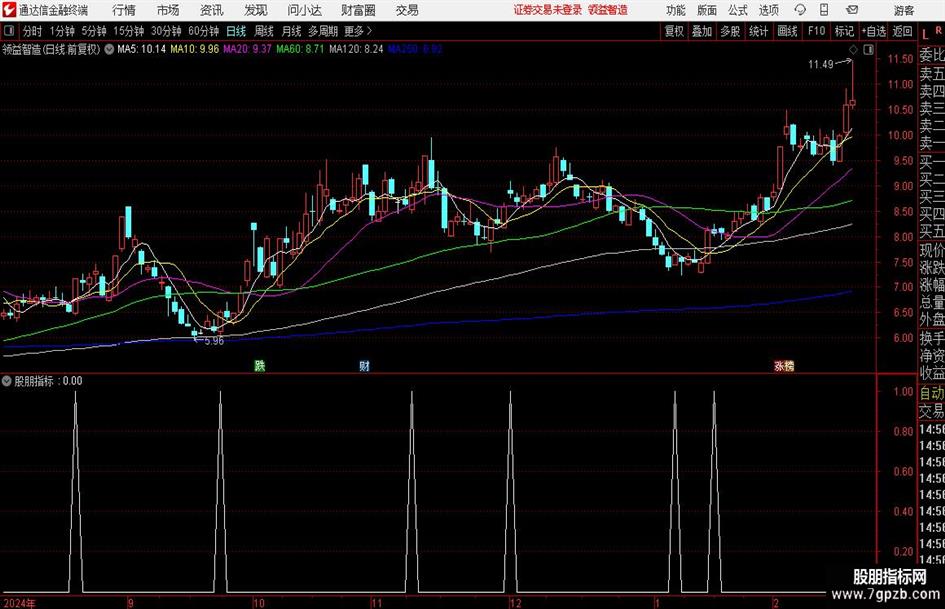The image size is (945, 609).
Task: Expand the main chart indicator dropdown arrow
Action: [109, 49]
